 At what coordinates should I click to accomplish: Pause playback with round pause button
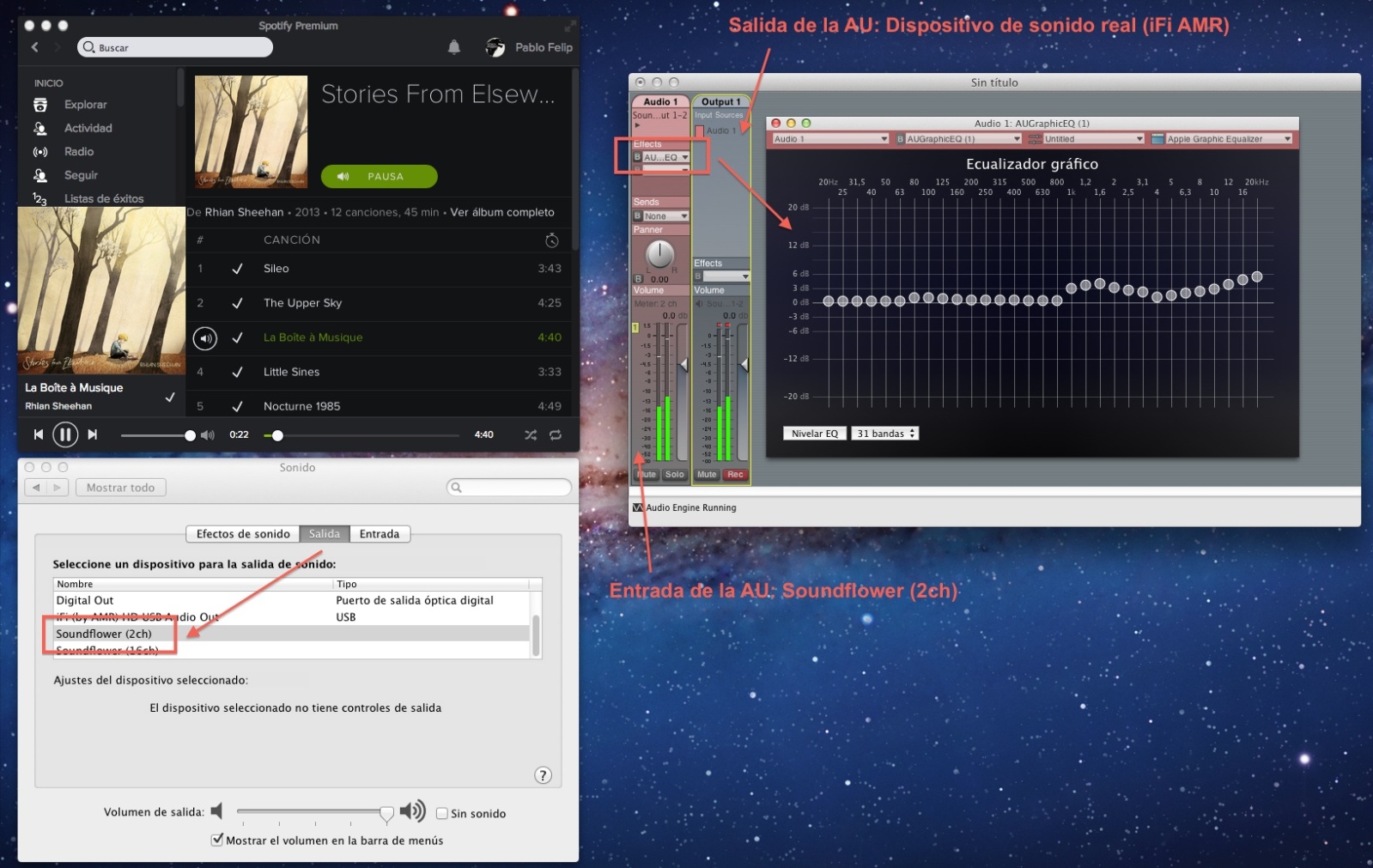[65, 434]
